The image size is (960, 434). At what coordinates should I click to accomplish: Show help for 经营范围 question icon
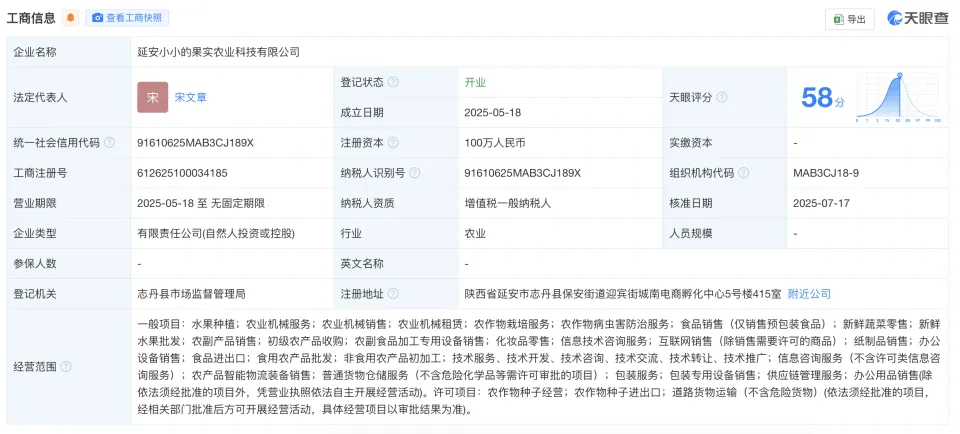pos(66,367)
